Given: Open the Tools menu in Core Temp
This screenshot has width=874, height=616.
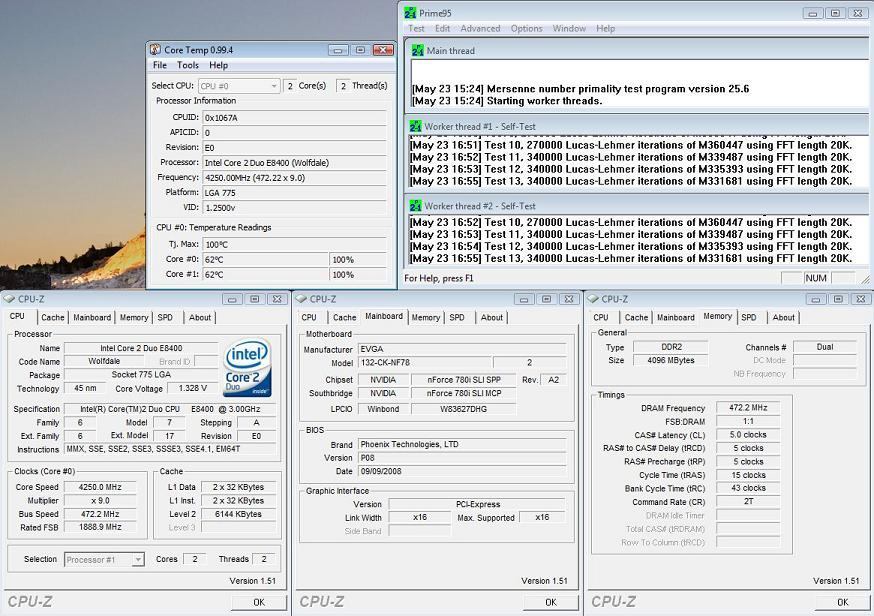Looking at the screenshot, I should click(x=188, y=65).
